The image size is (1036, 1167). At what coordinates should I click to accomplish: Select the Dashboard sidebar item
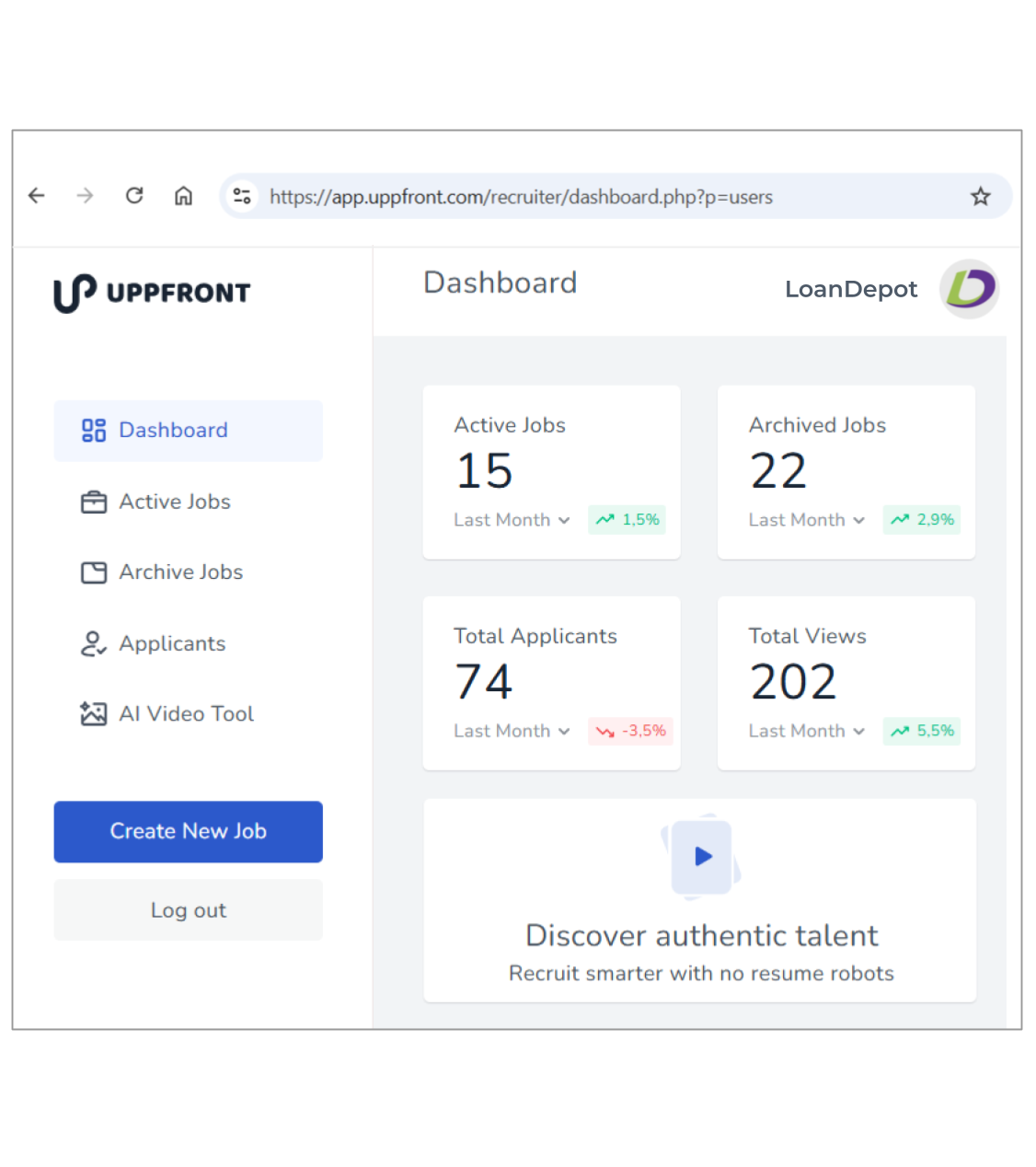coord(173,431)
